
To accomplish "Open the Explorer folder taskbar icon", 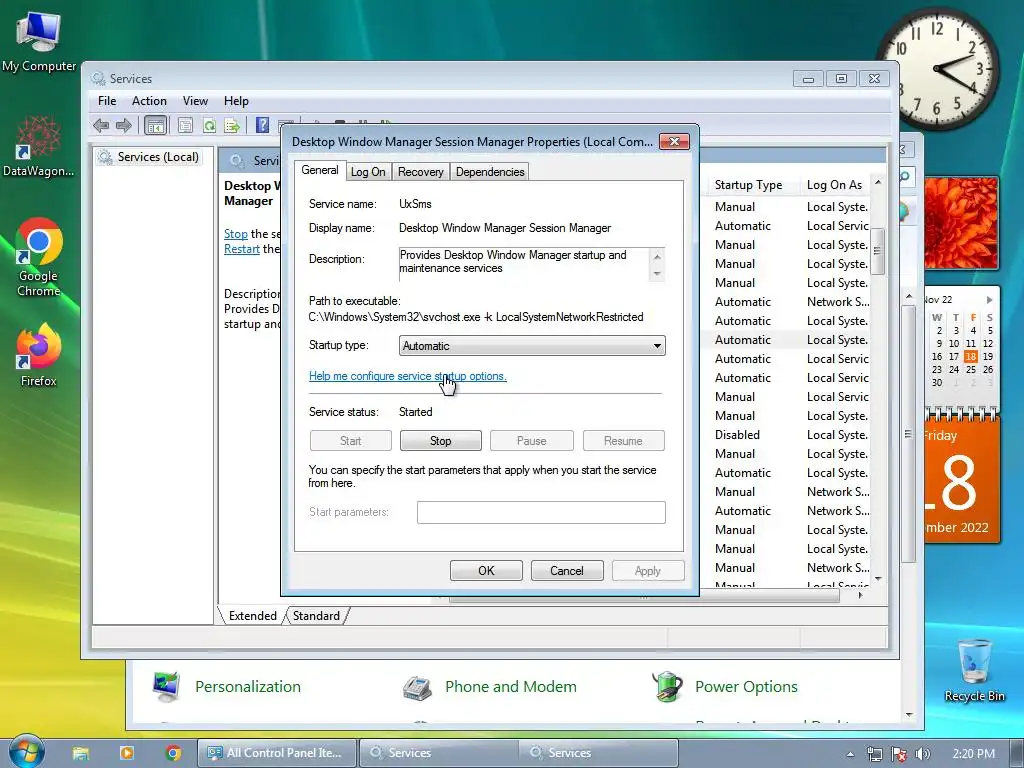I will [80, 753].
